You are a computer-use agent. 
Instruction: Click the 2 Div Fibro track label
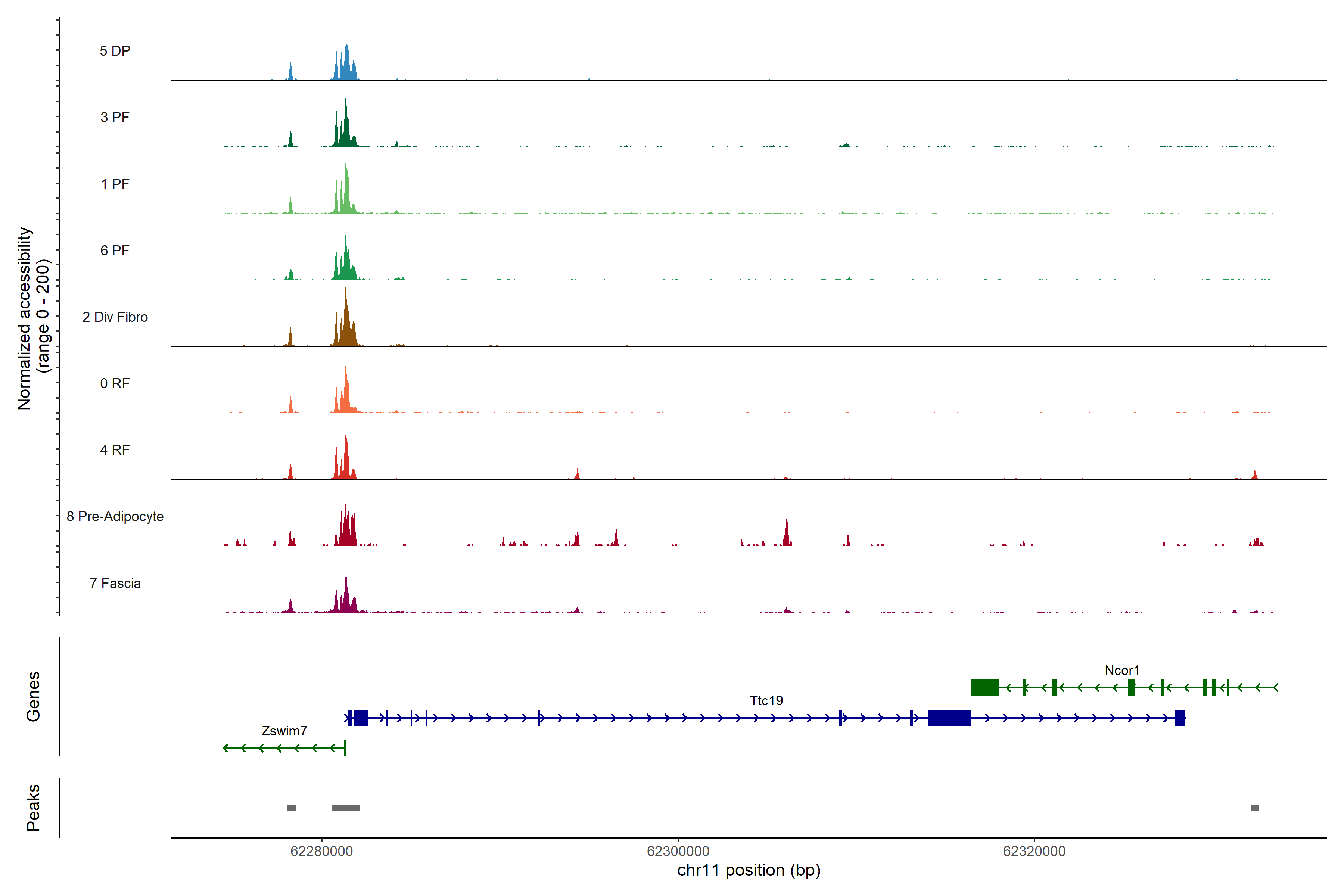click(115, 317)
